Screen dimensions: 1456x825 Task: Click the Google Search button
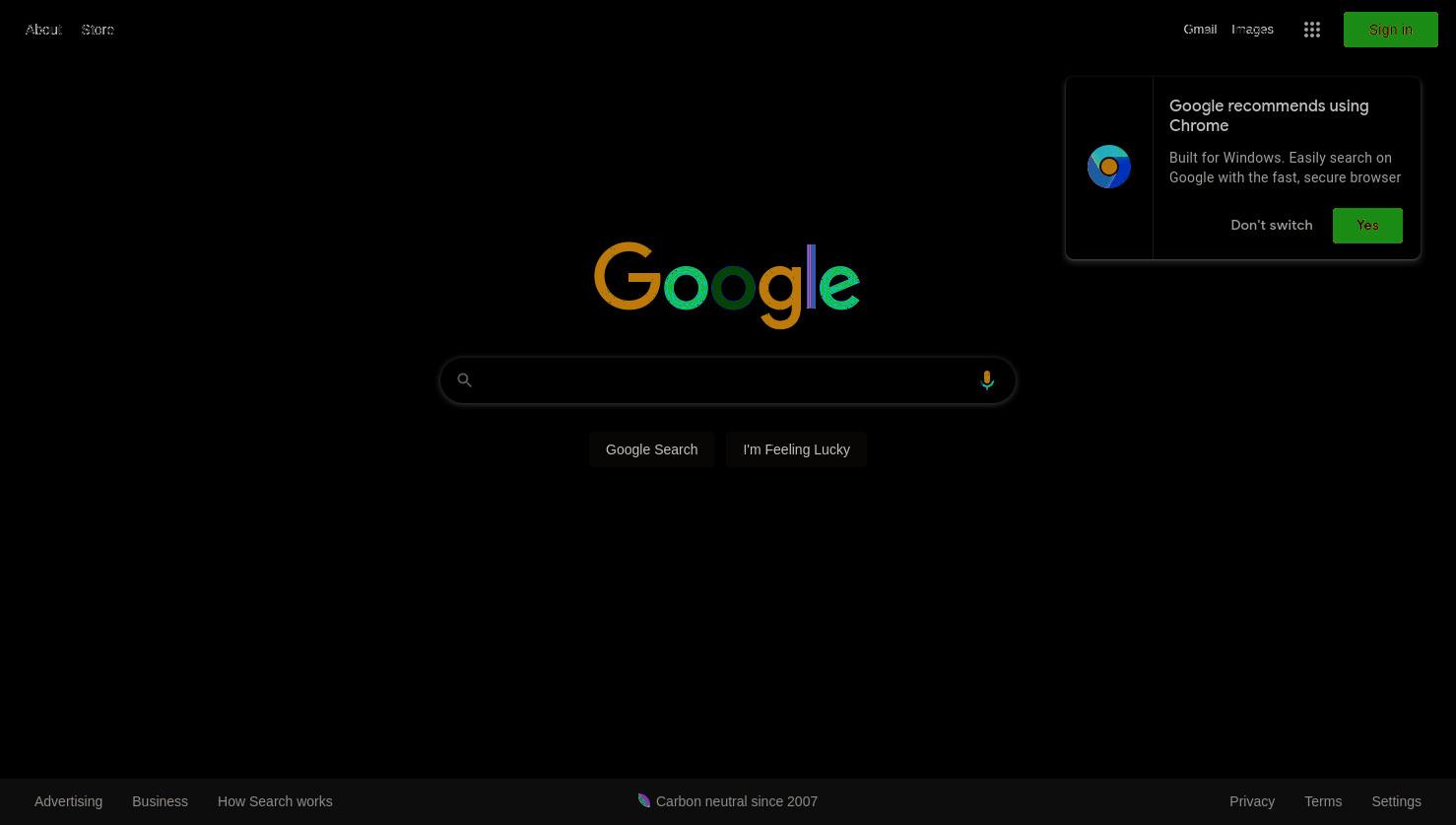coord(651,449)
